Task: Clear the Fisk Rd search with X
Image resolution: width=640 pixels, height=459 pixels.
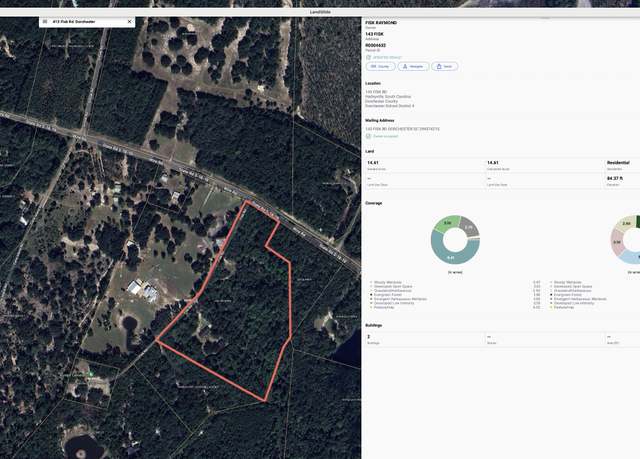Action: 130,22
